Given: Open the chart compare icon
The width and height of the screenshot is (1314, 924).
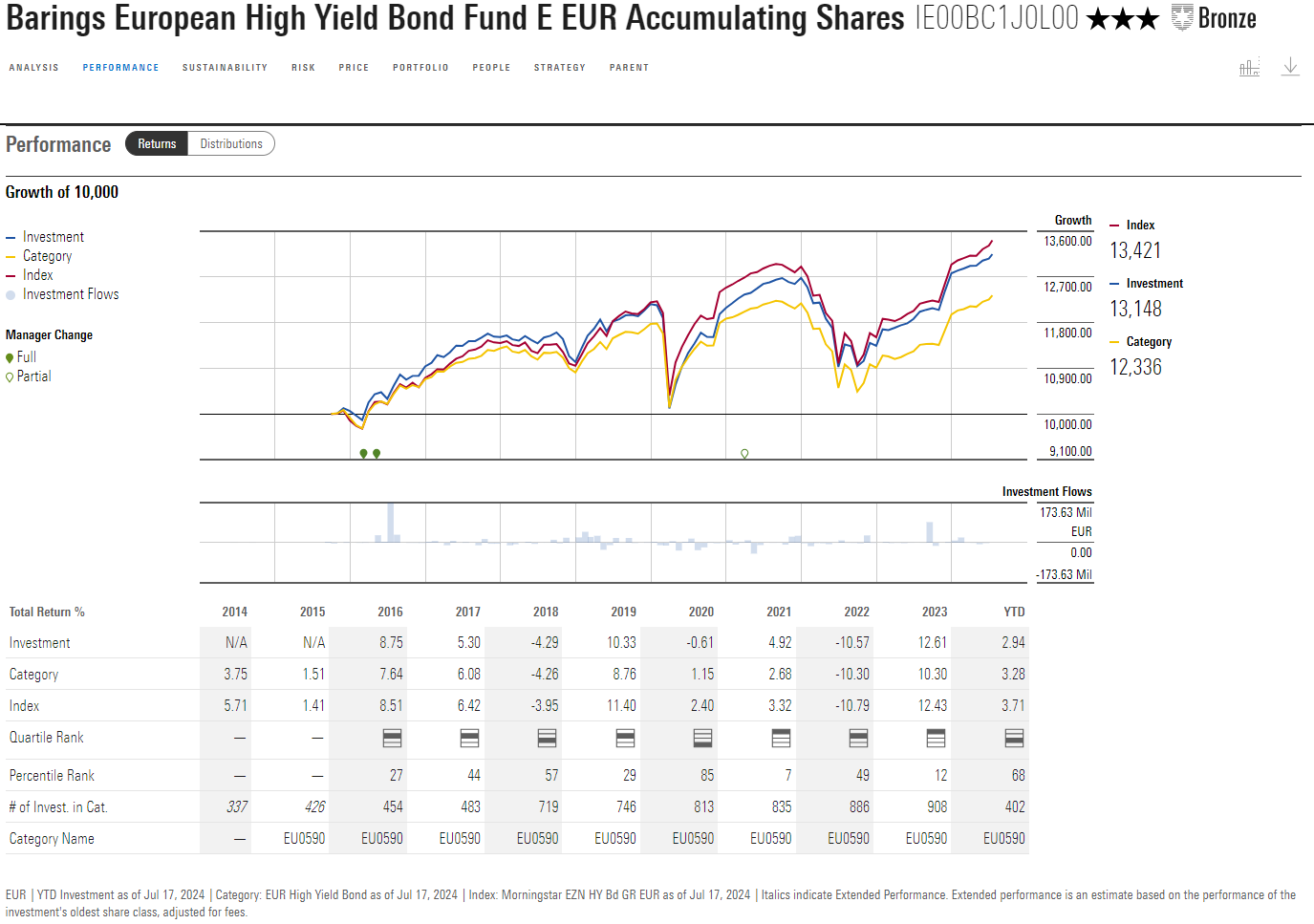Looking at the screenshot, I should (1249, 67).
